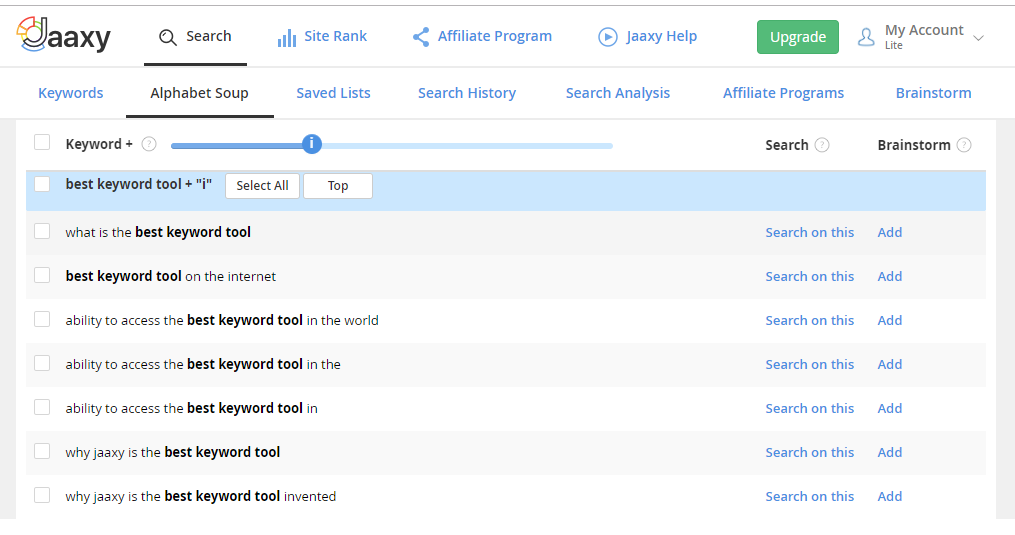Open the Search Analysis tab
1015x535 pixels.
618,93
